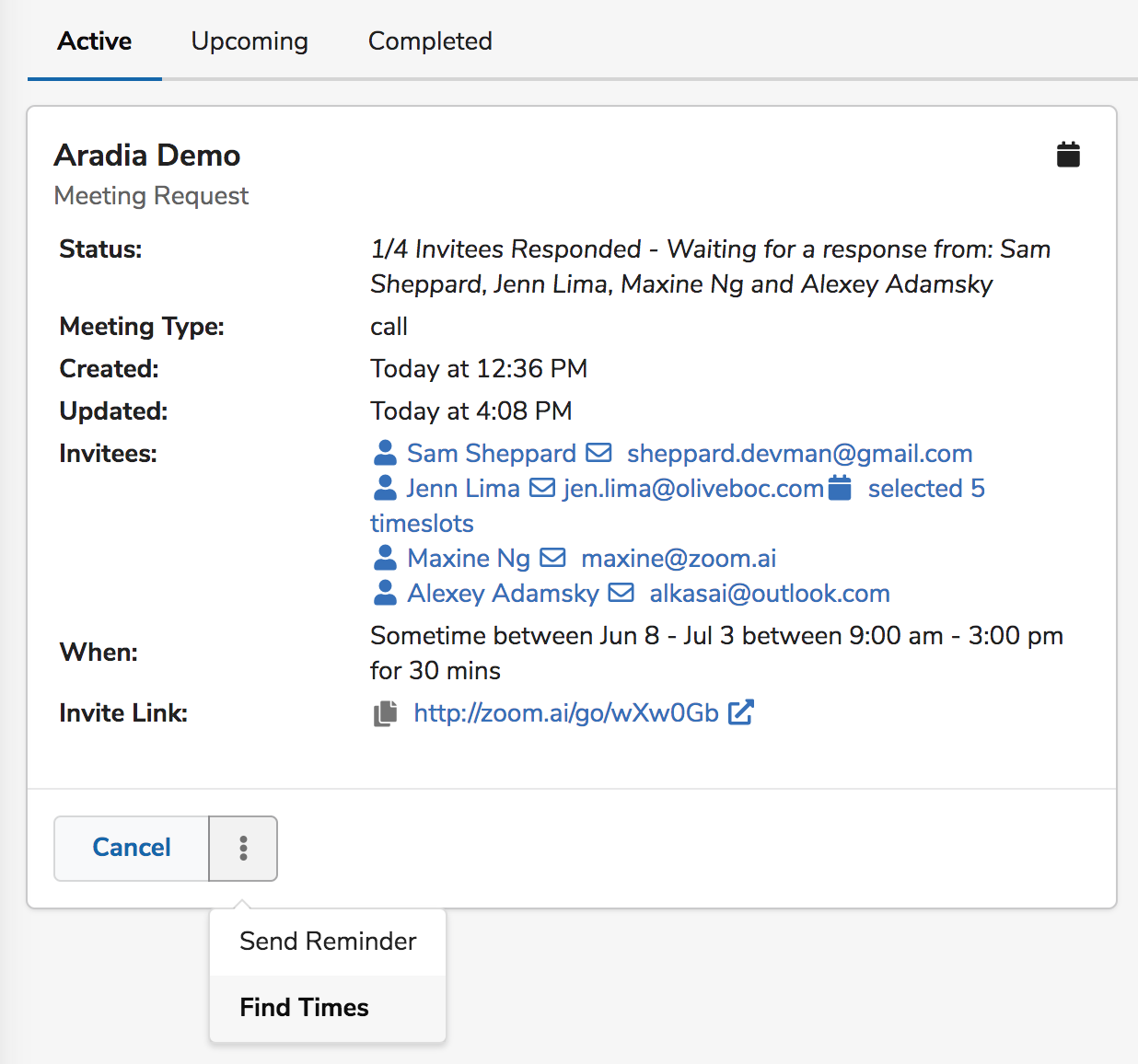Choose Send Reminder from the dropdown menu
This screenshot has width=1138, height=1064.
(x=328, y=942)
